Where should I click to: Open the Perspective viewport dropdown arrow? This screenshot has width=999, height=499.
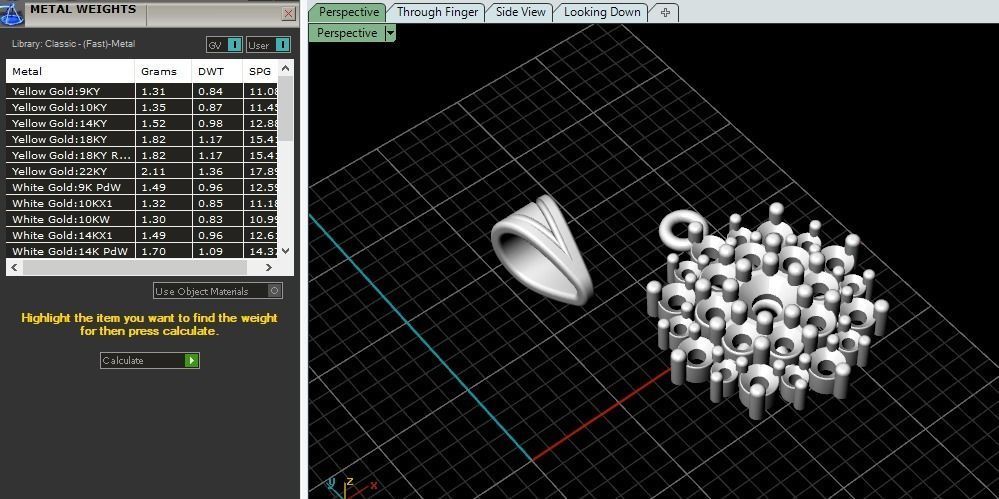click(391, 33)
